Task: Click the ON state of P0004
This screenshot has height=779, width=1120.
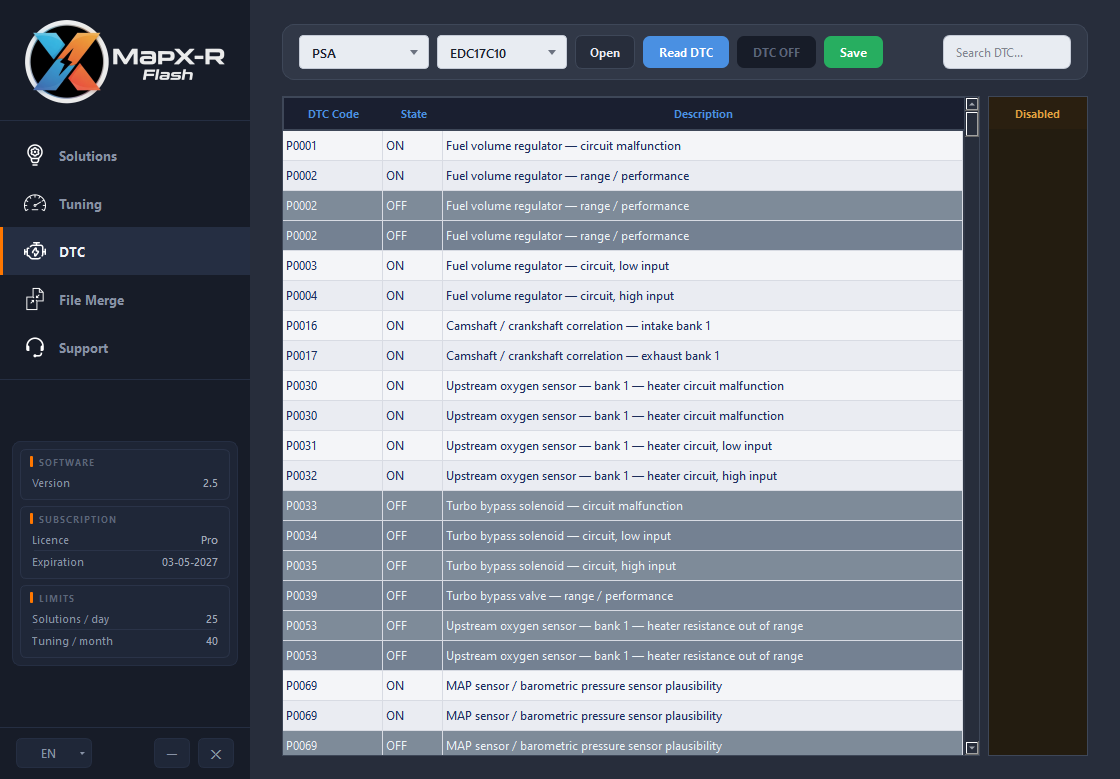Action: coord(412,296)
